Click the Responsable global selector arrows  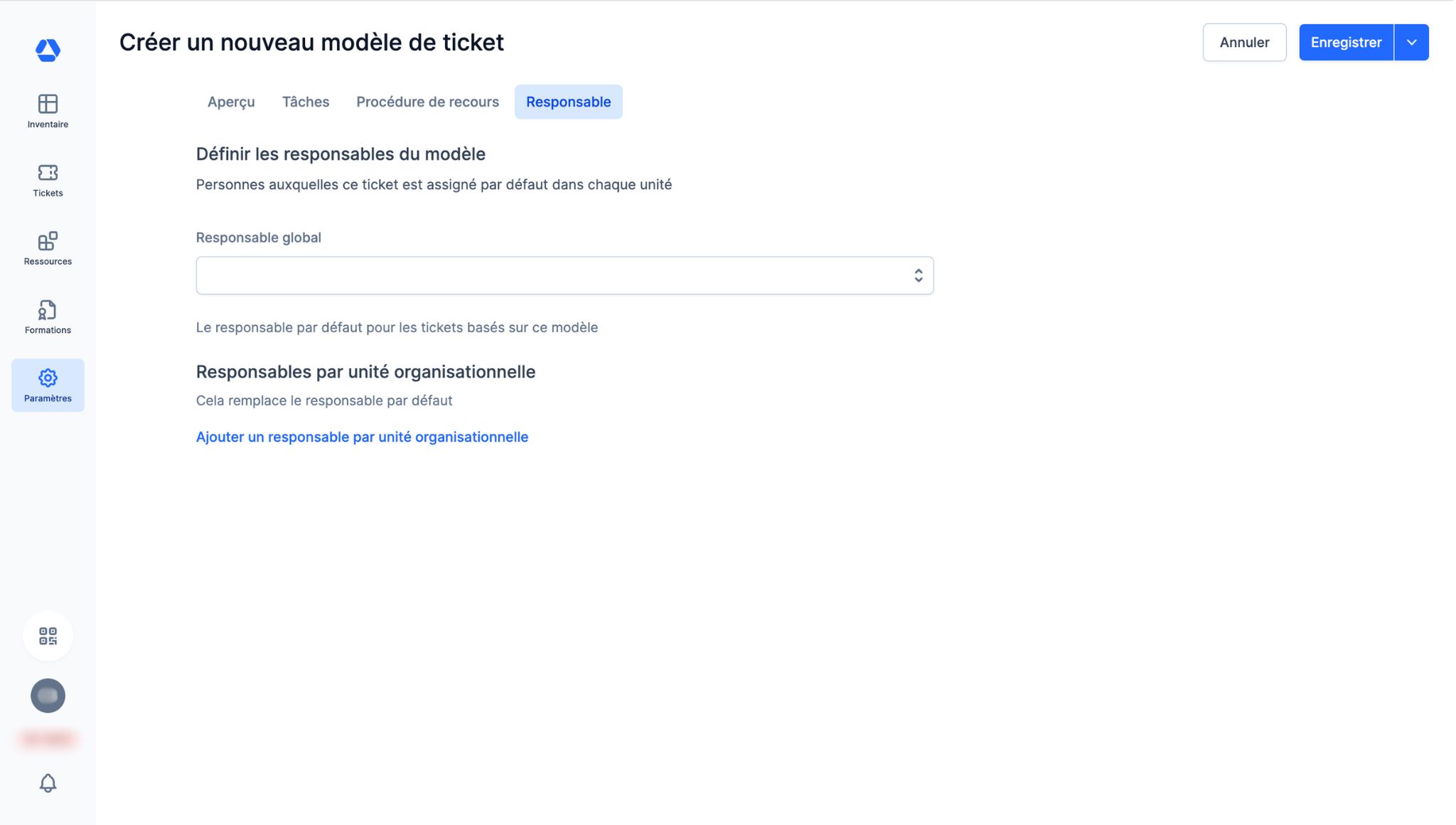(x=919, y=275)
